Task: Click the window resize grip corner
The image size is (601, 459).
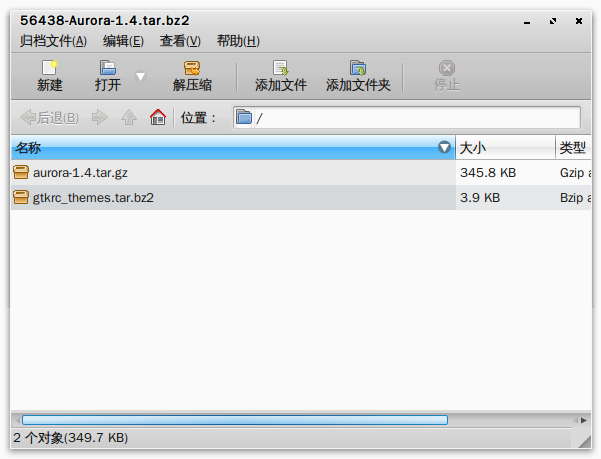Action: click(585, 441)
